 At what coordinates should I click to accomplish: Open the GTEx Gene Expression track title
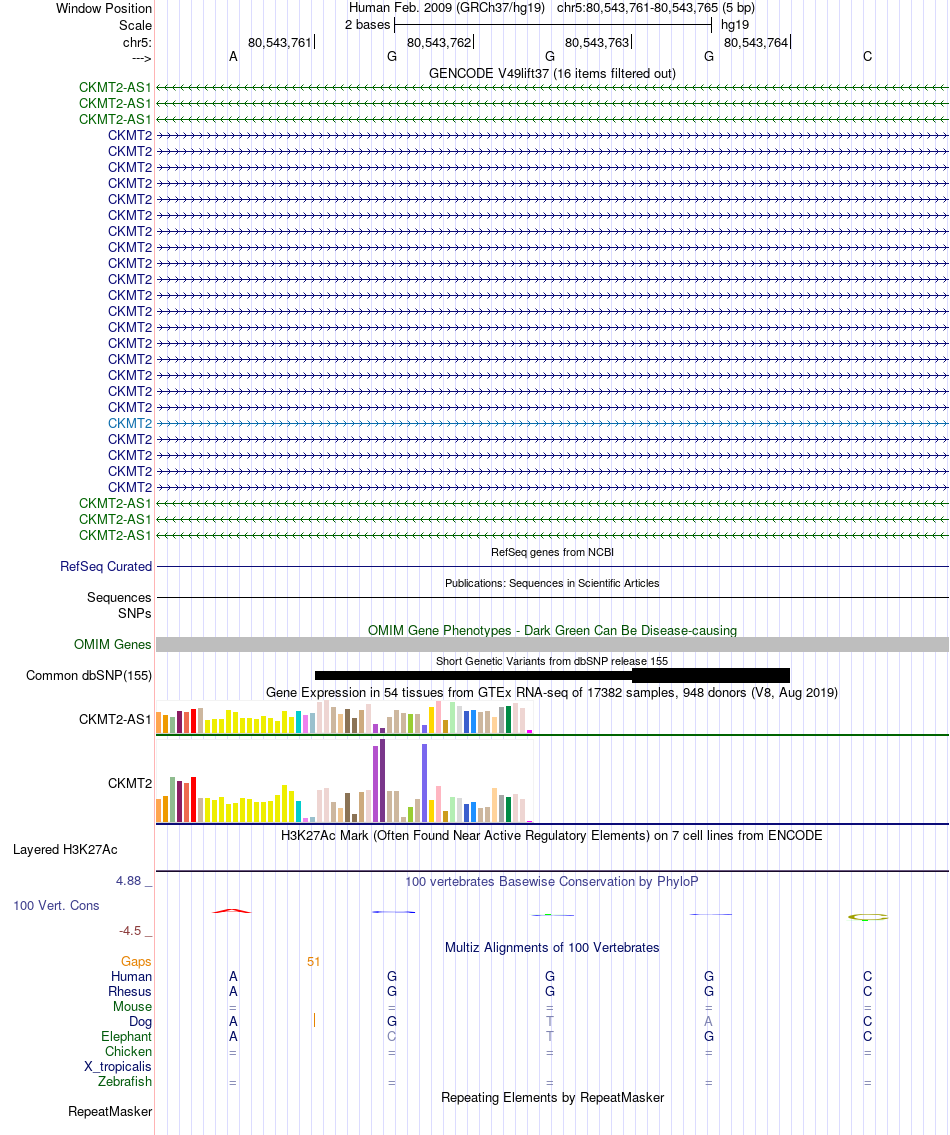pos(552,693)
